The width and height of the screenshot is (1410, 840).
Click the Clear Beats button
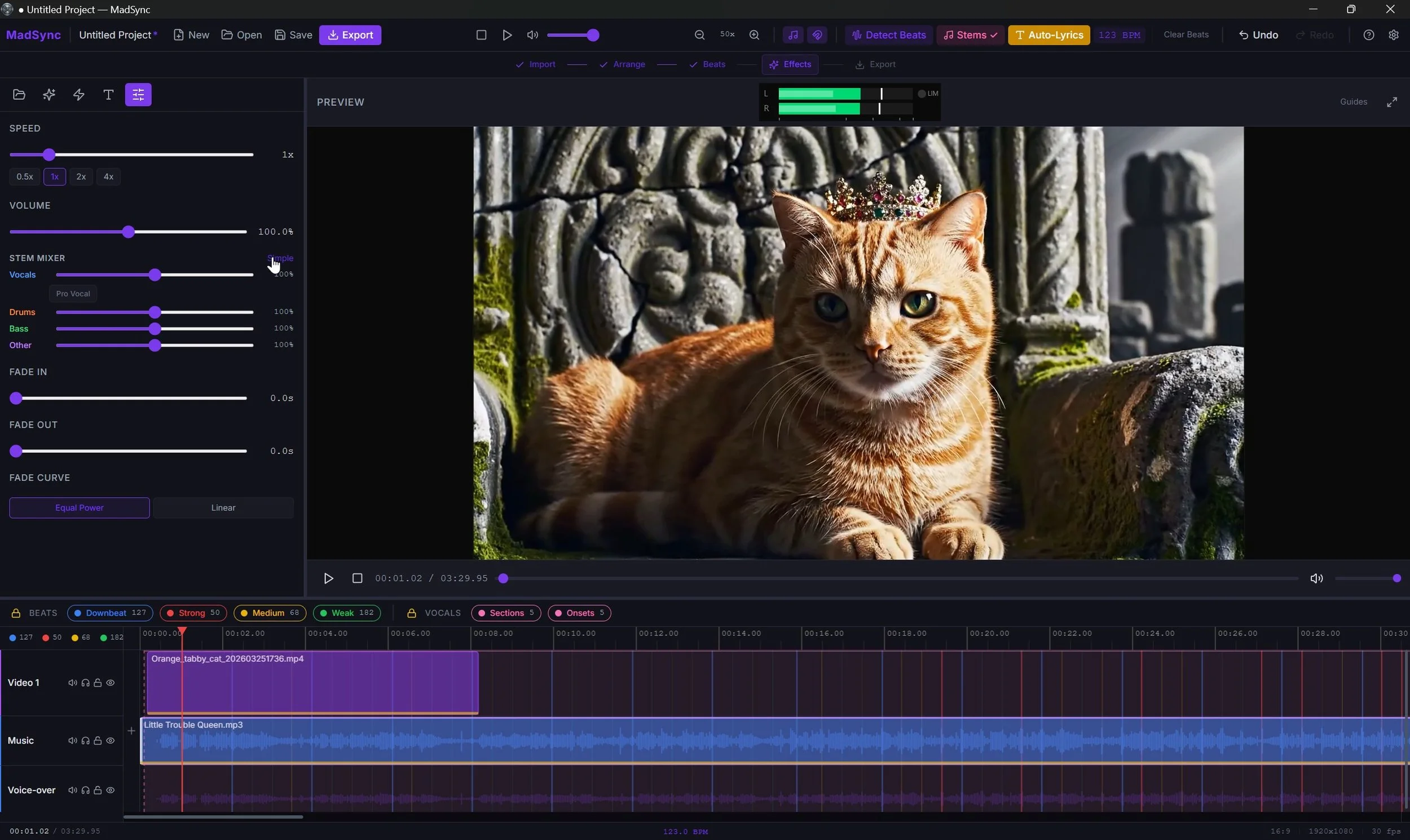[1186, 34]
